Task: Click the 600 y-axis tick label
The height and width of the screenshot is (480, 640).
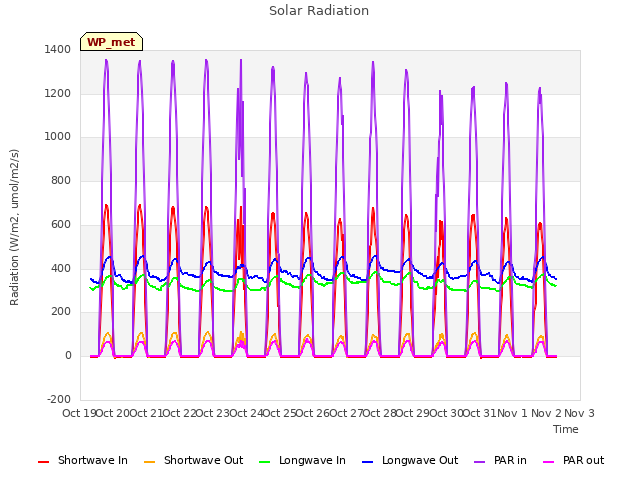Action: (61, 224)
